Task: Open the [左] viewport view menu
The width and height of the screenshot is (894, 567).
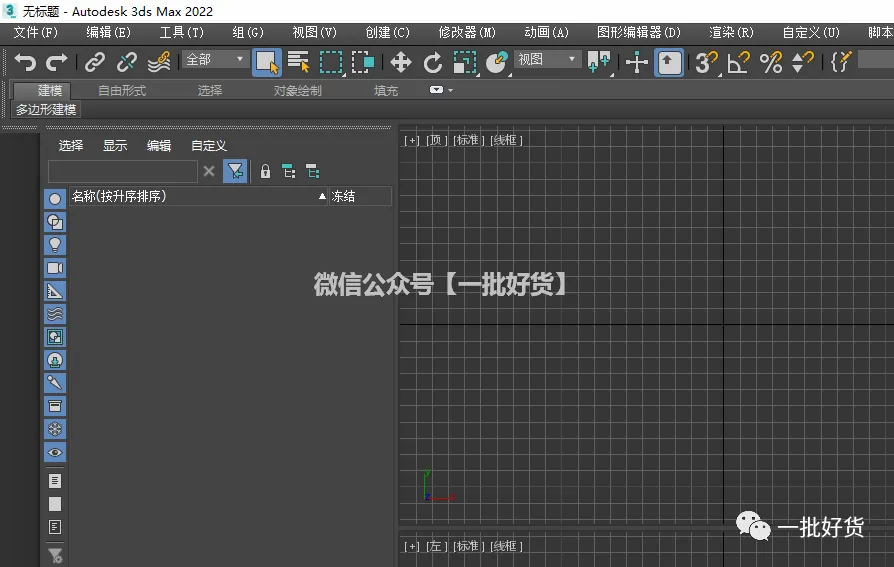Action: coord(436,546)
